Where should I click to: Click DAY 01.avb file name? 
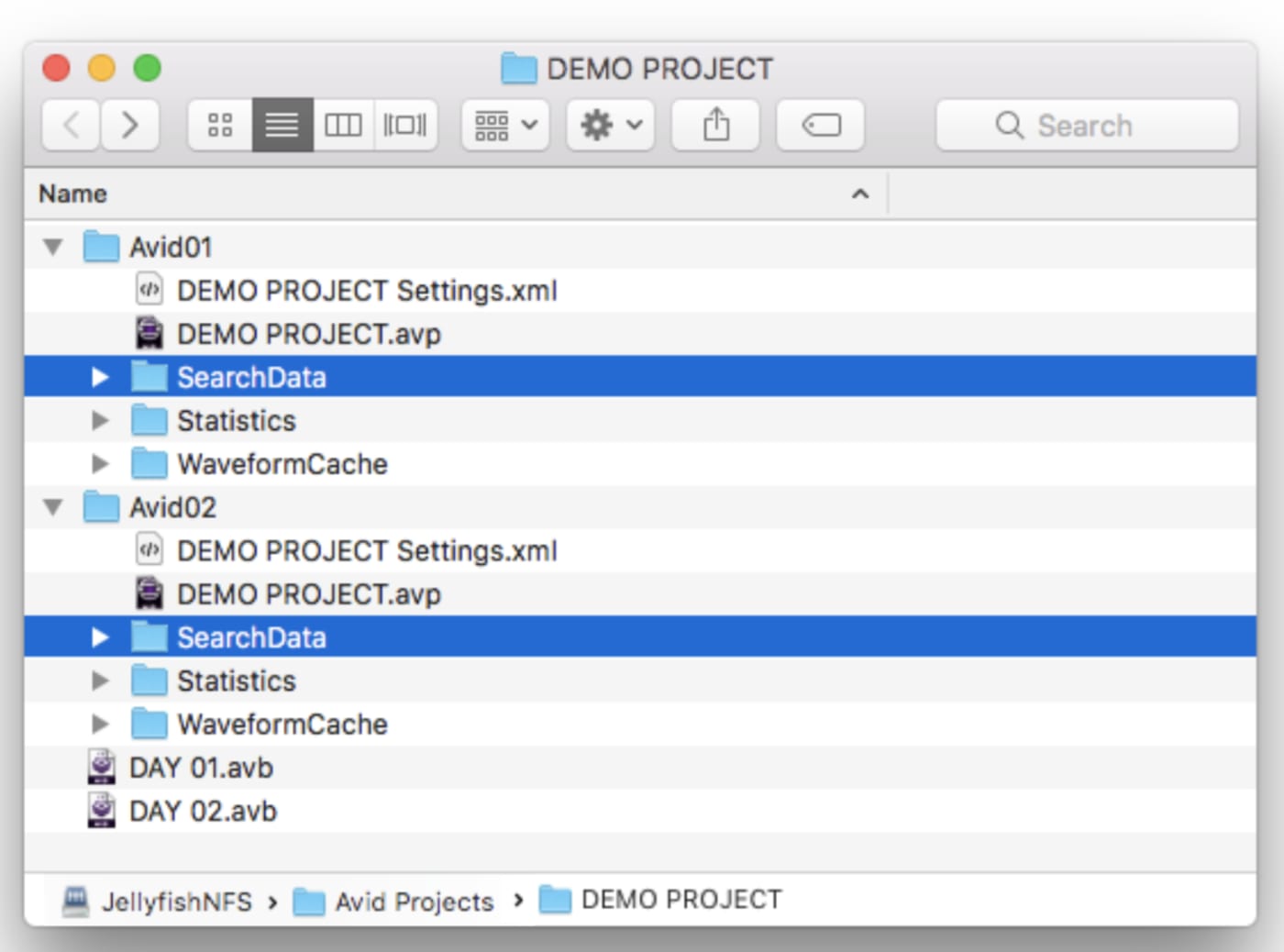[201, 768]
